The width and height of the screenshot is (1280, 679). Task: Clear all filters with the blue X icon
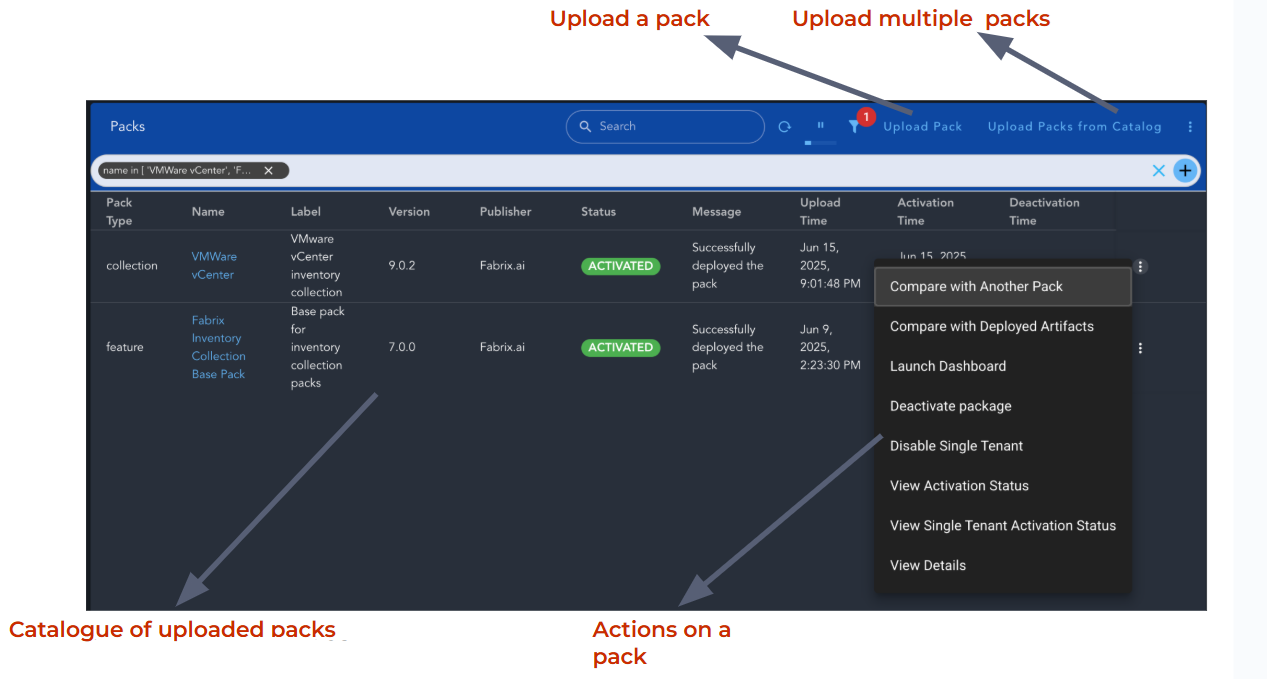pyautogui.click(x=1159, y=171)
